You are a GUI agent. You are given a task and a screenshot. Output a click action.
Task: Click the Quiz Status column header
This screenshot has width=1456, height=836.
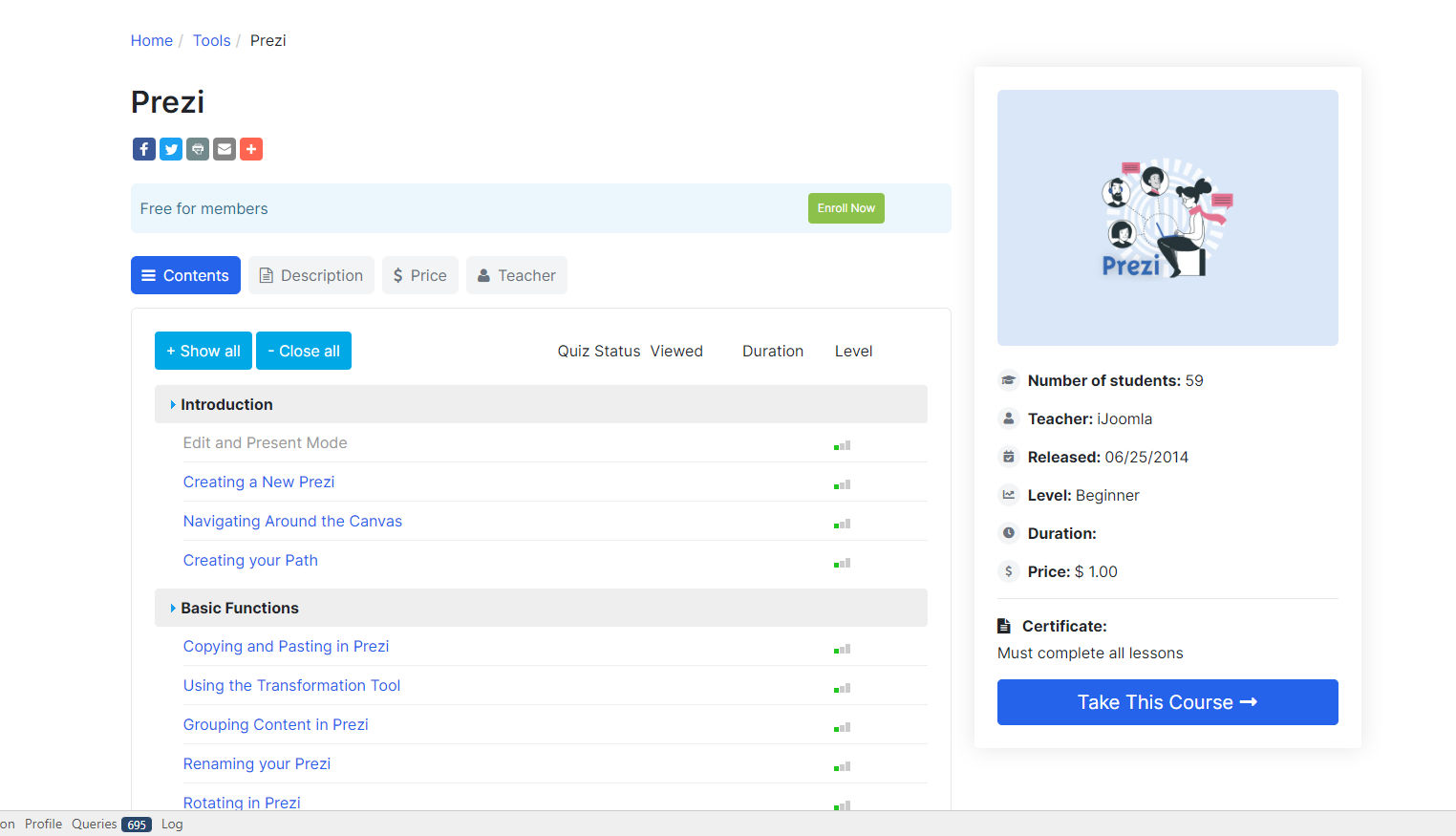599,351
